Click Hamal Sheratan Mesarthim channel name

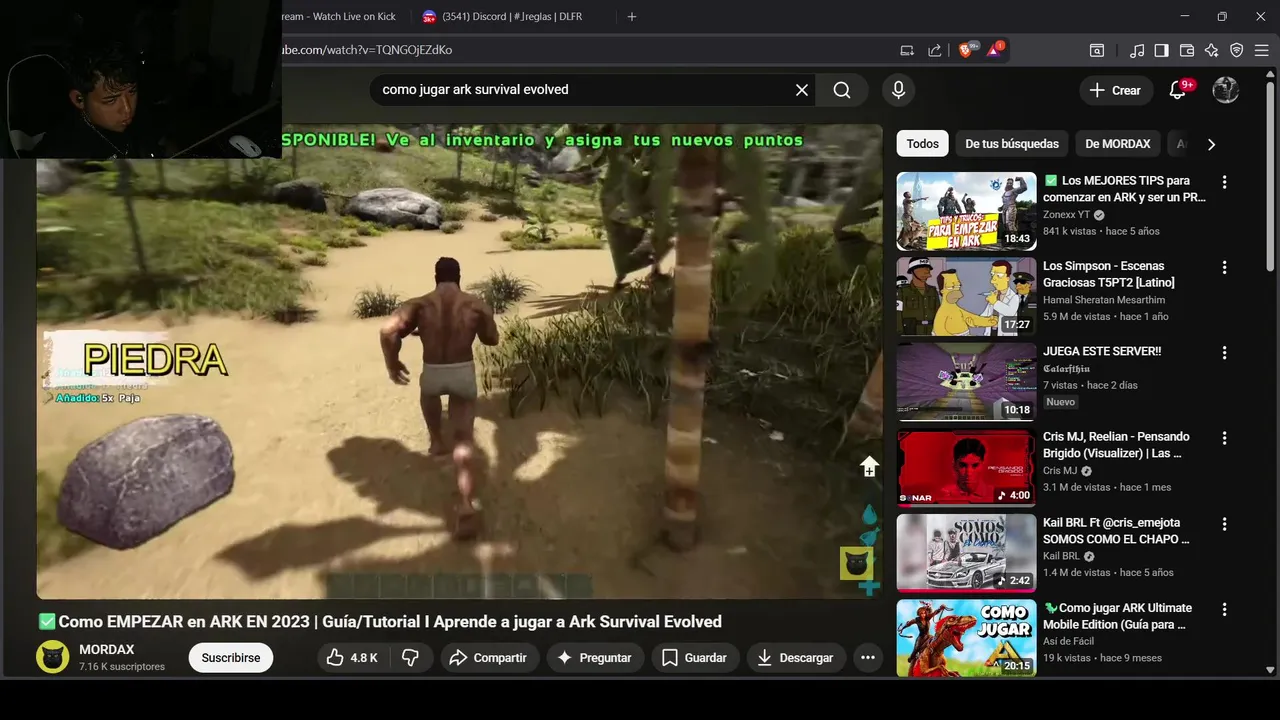[1104, 300]
